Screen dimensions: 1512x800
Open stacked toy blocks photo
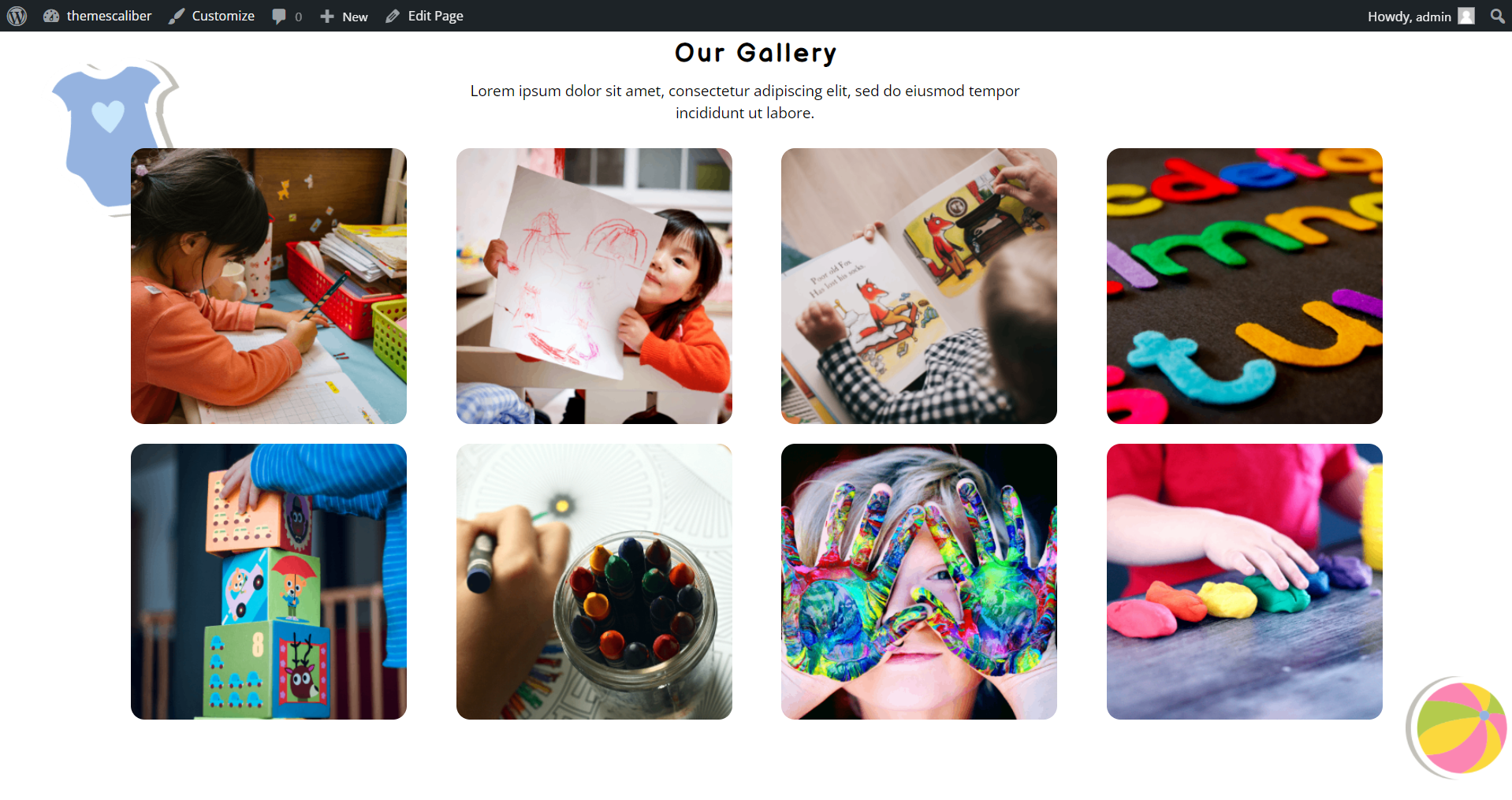[269, 582]
